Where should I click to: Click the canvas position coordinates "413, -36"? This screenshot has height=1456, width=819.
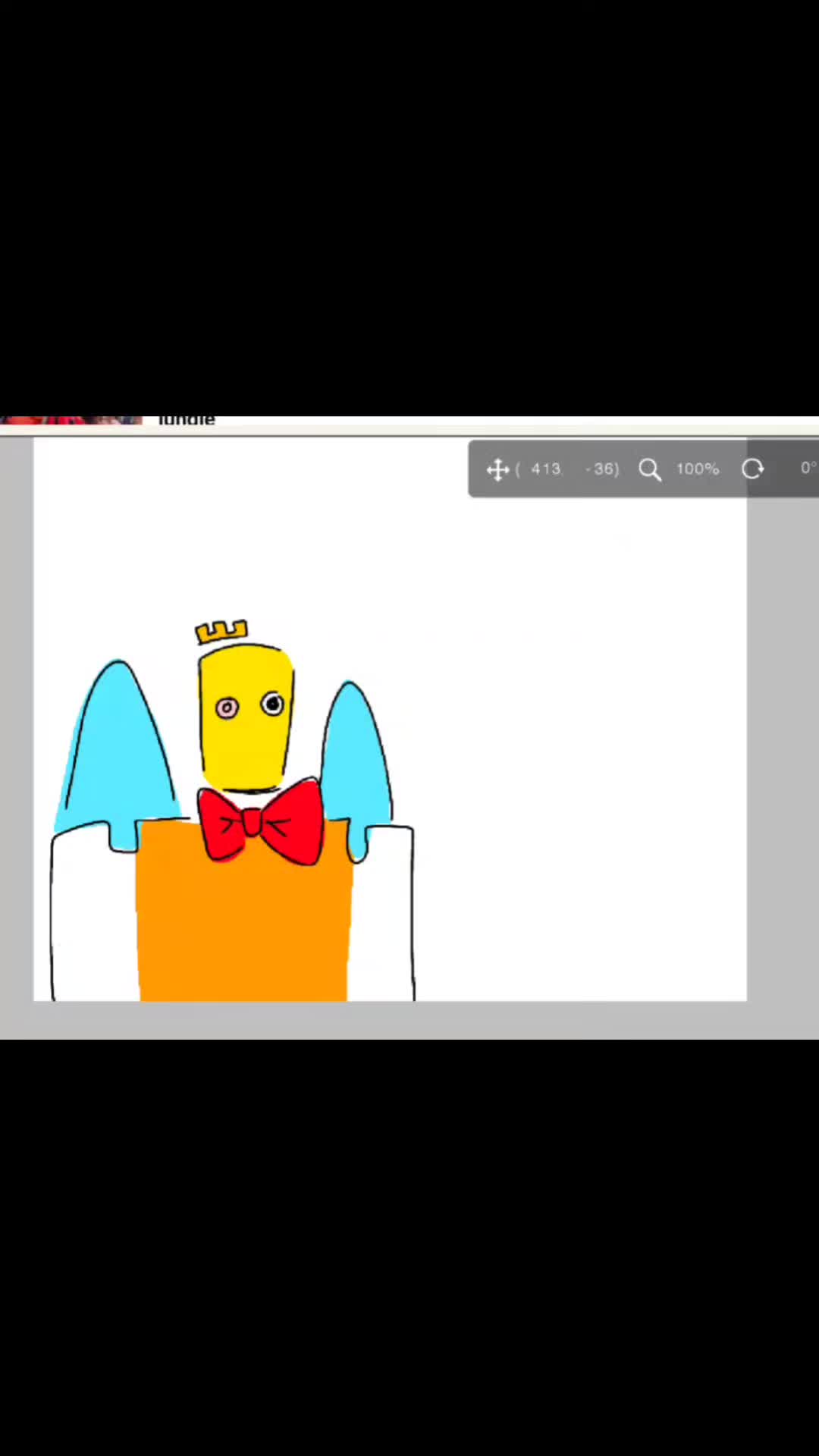point(567,469)
